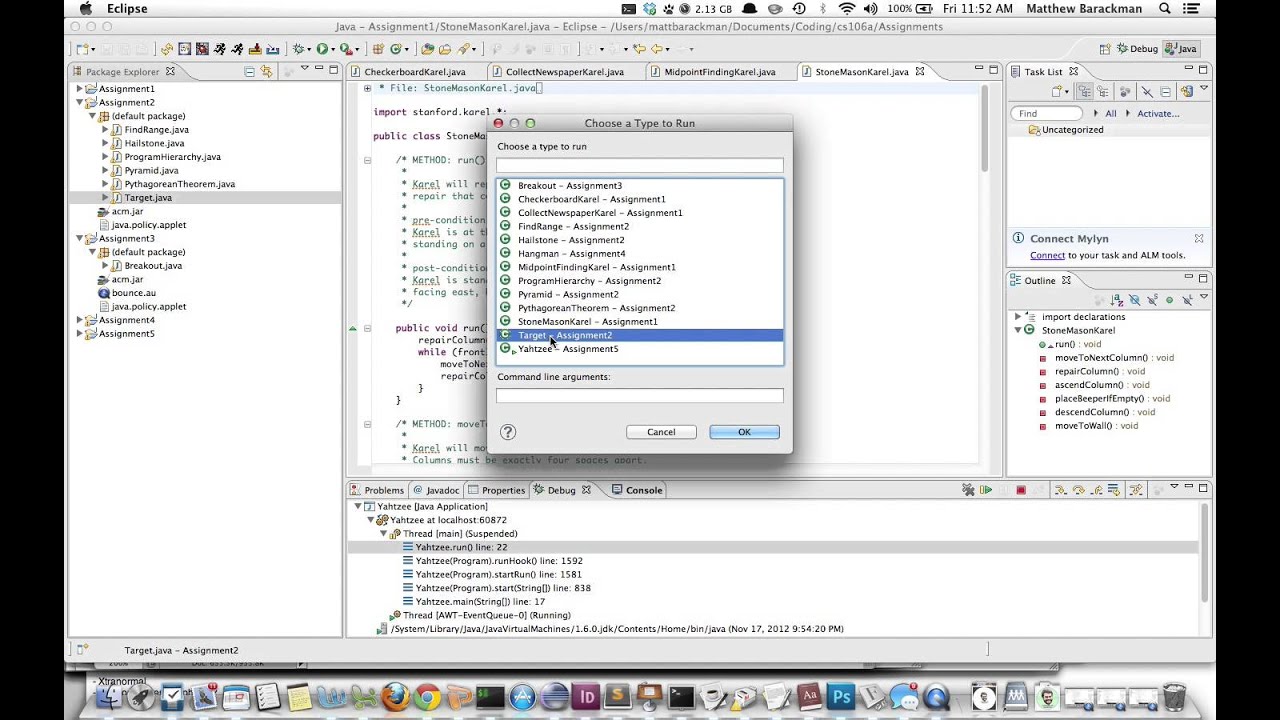Click the Command line arguments field

click(x=640, y=396)
